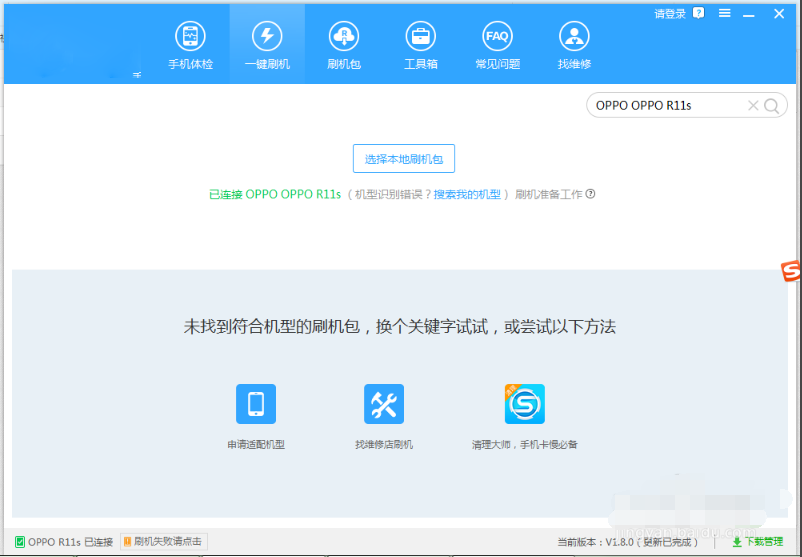Select the 一键刷机 lightning icon tab
Image resolution: width=802 pixels, height=557 pixels.
(x=267, y=36)
